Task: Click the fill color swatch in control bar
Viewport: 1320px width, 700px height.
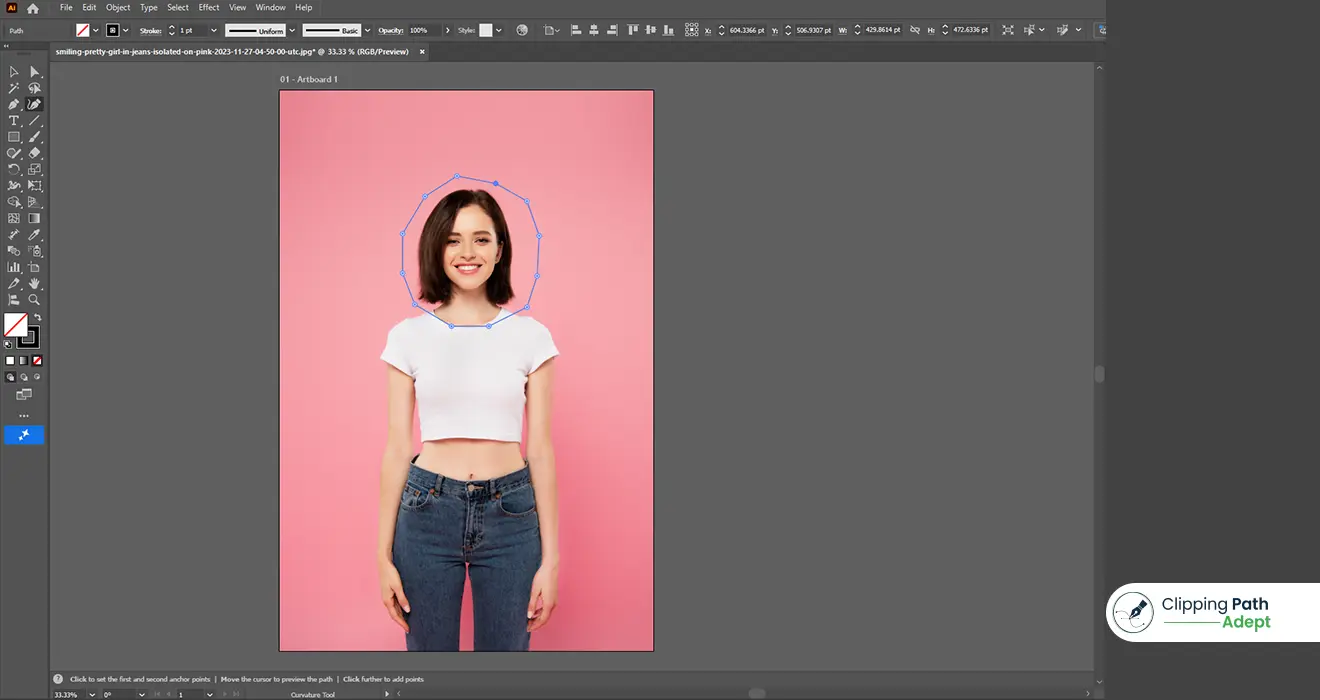Action: click(82, 30)
